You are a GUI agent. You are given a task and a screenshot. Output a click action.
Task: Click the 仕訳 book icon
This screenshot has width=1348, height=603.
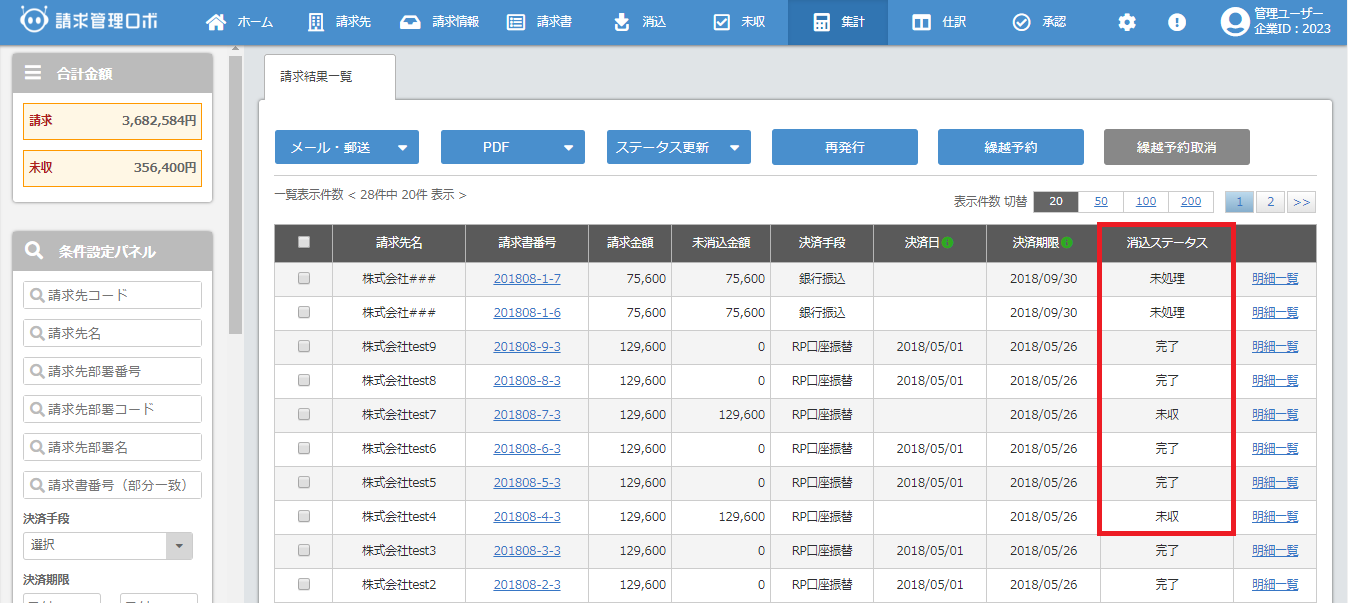point(922,22)
